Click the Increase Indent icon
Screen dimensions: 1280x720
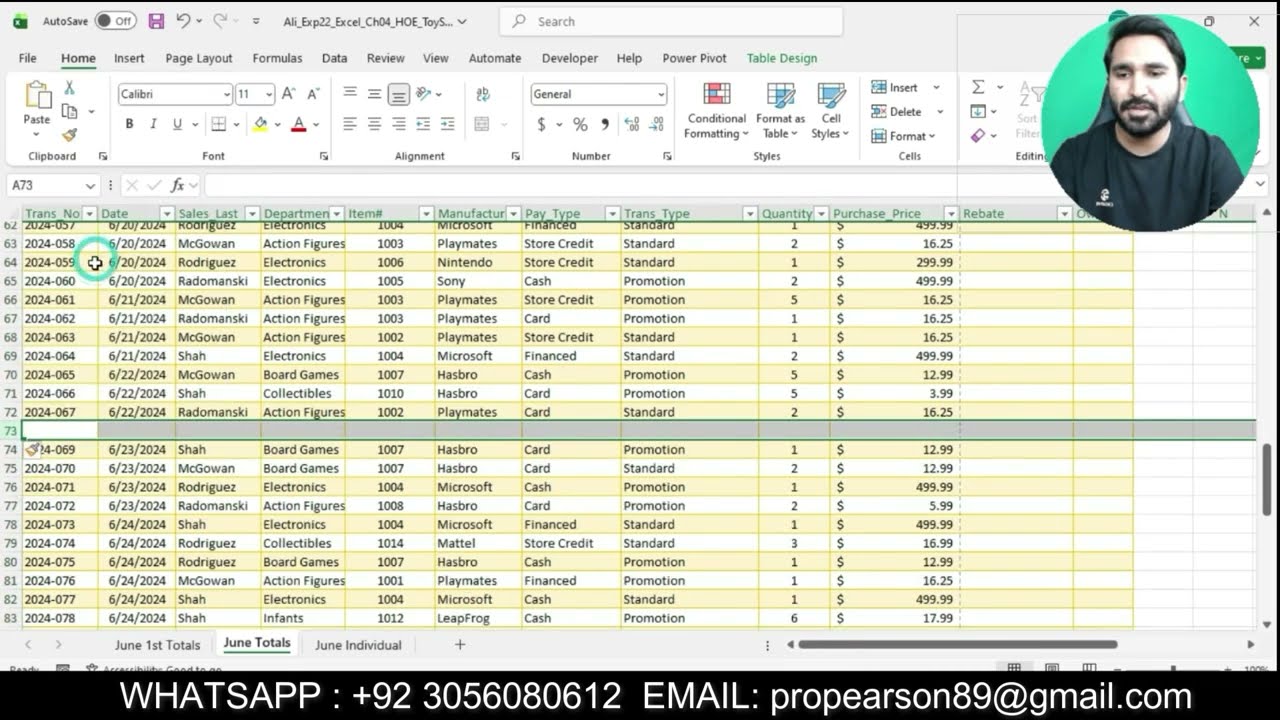pyautogui.click(x=447, y=124)
